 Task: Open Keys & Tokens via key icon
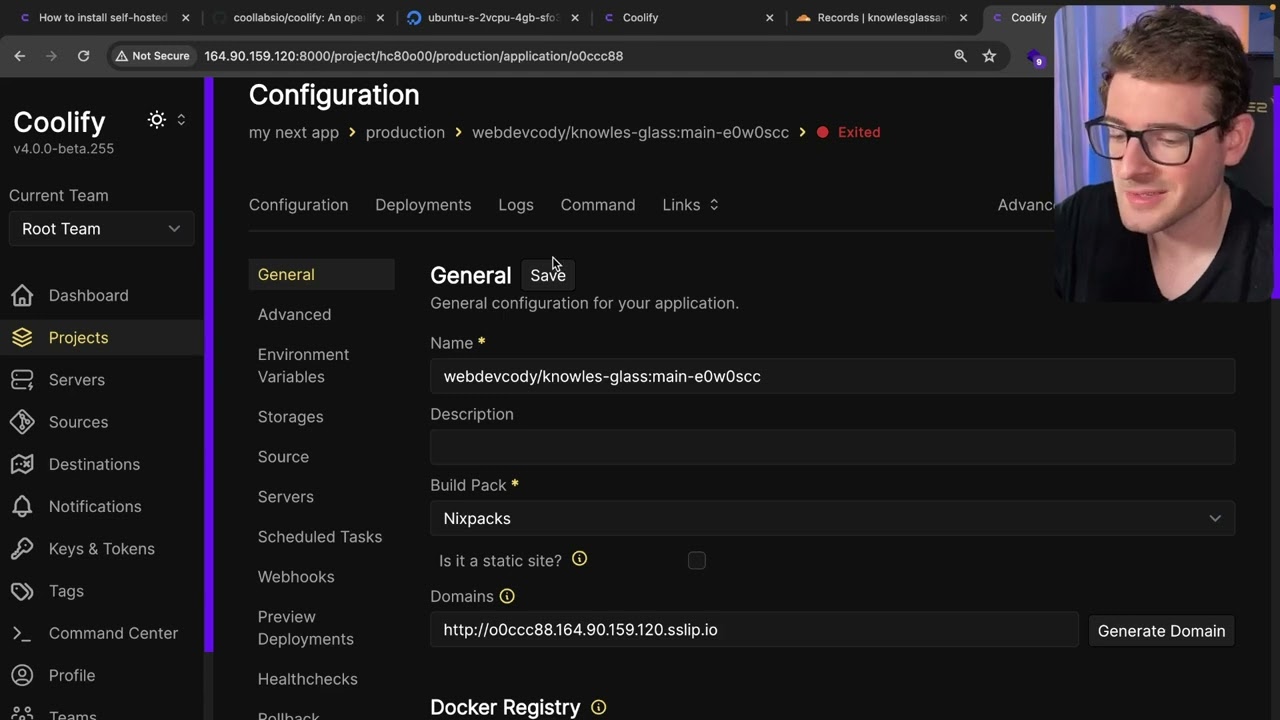22,548
